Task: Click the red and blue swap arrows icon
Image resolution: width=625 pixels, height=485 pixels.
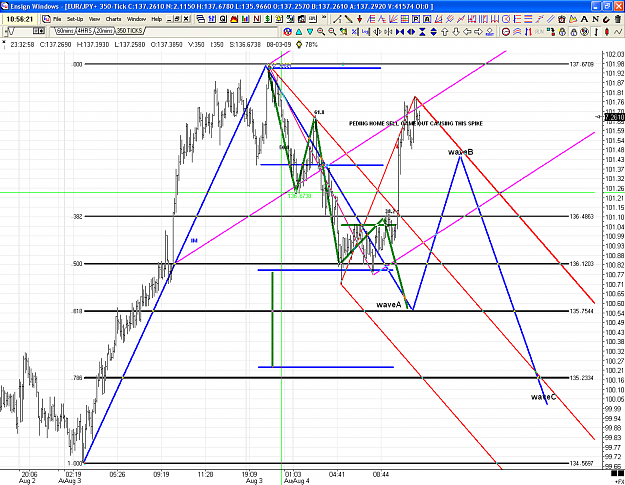Action: (x=528, y=31)
